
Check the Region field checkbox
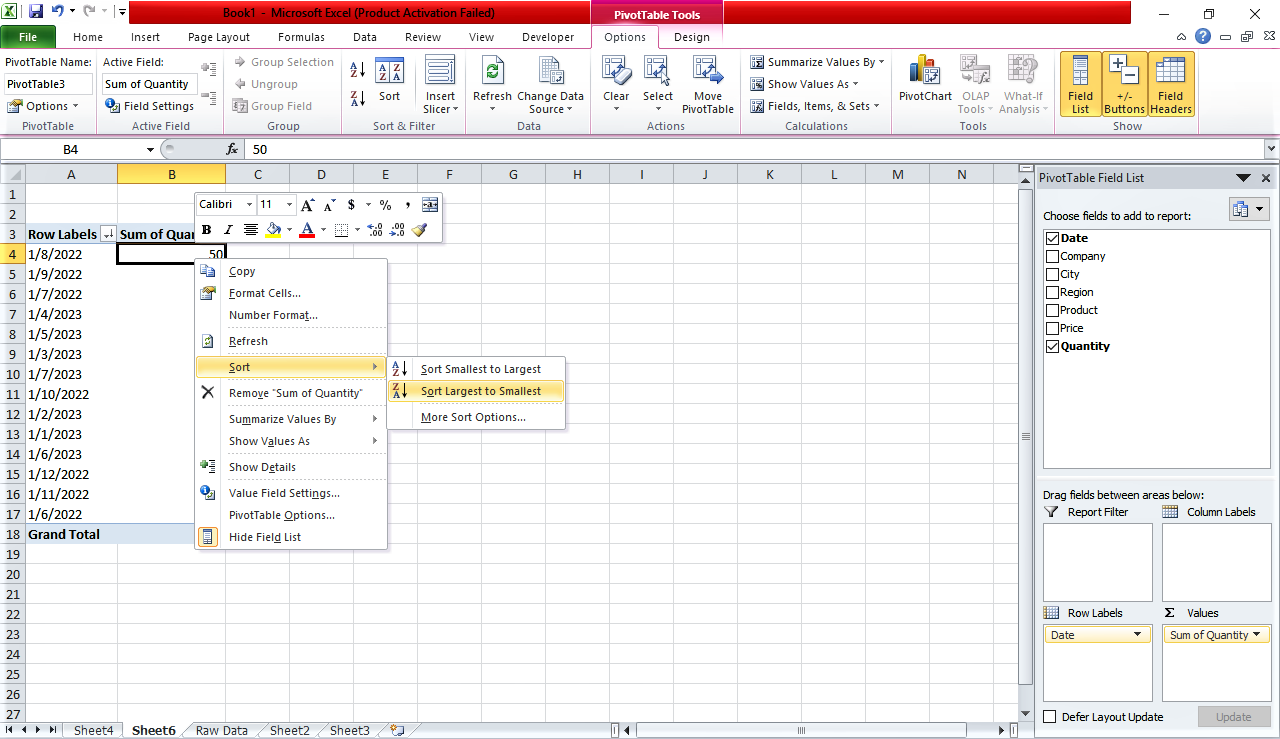point(1052,292)
